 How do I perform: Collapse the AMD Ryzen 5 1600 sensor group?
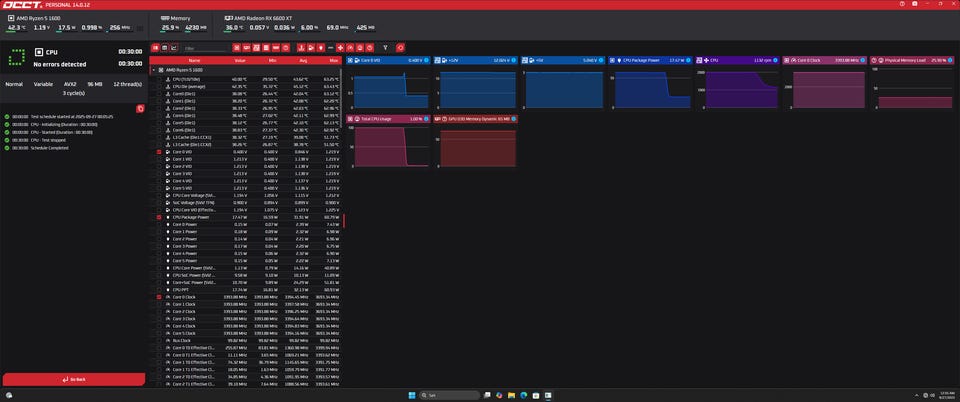tap(153, 70)
